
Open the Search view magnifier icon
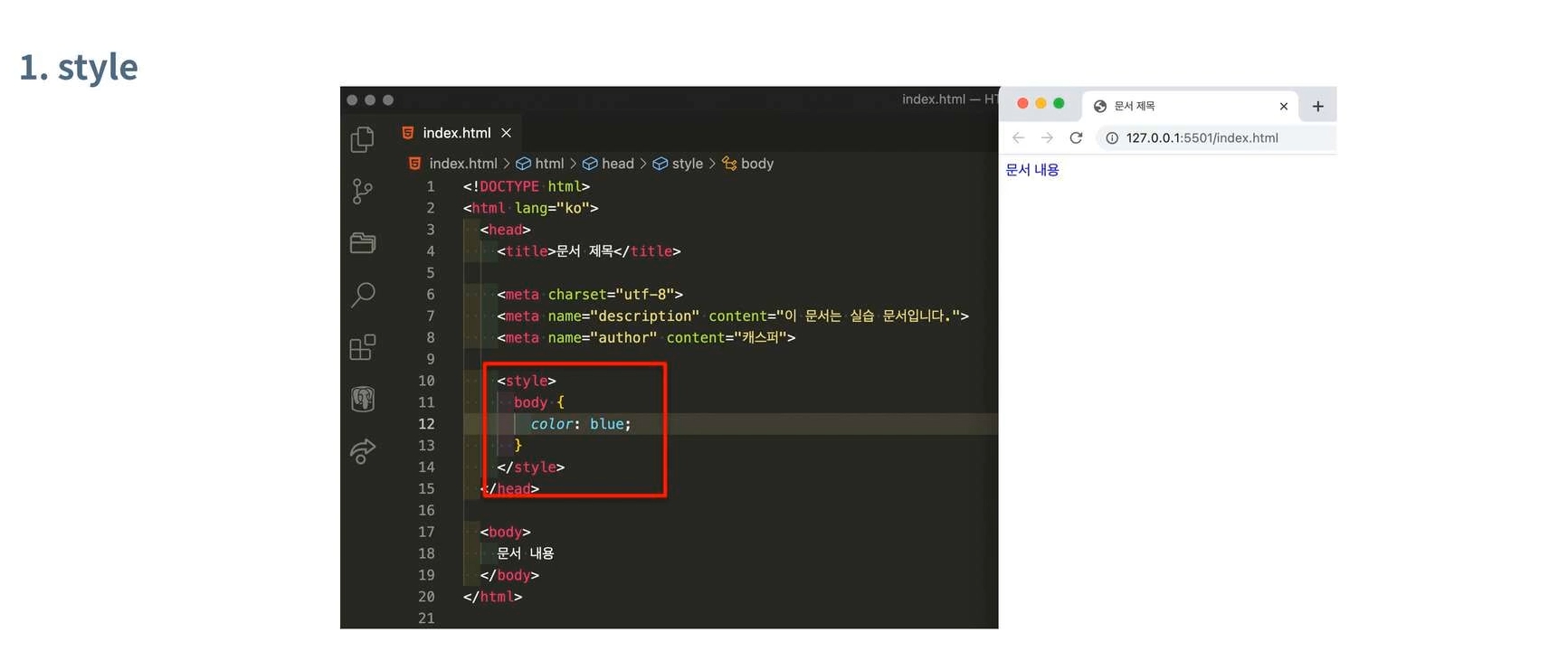pyautogui.click(x=363, y=295)
